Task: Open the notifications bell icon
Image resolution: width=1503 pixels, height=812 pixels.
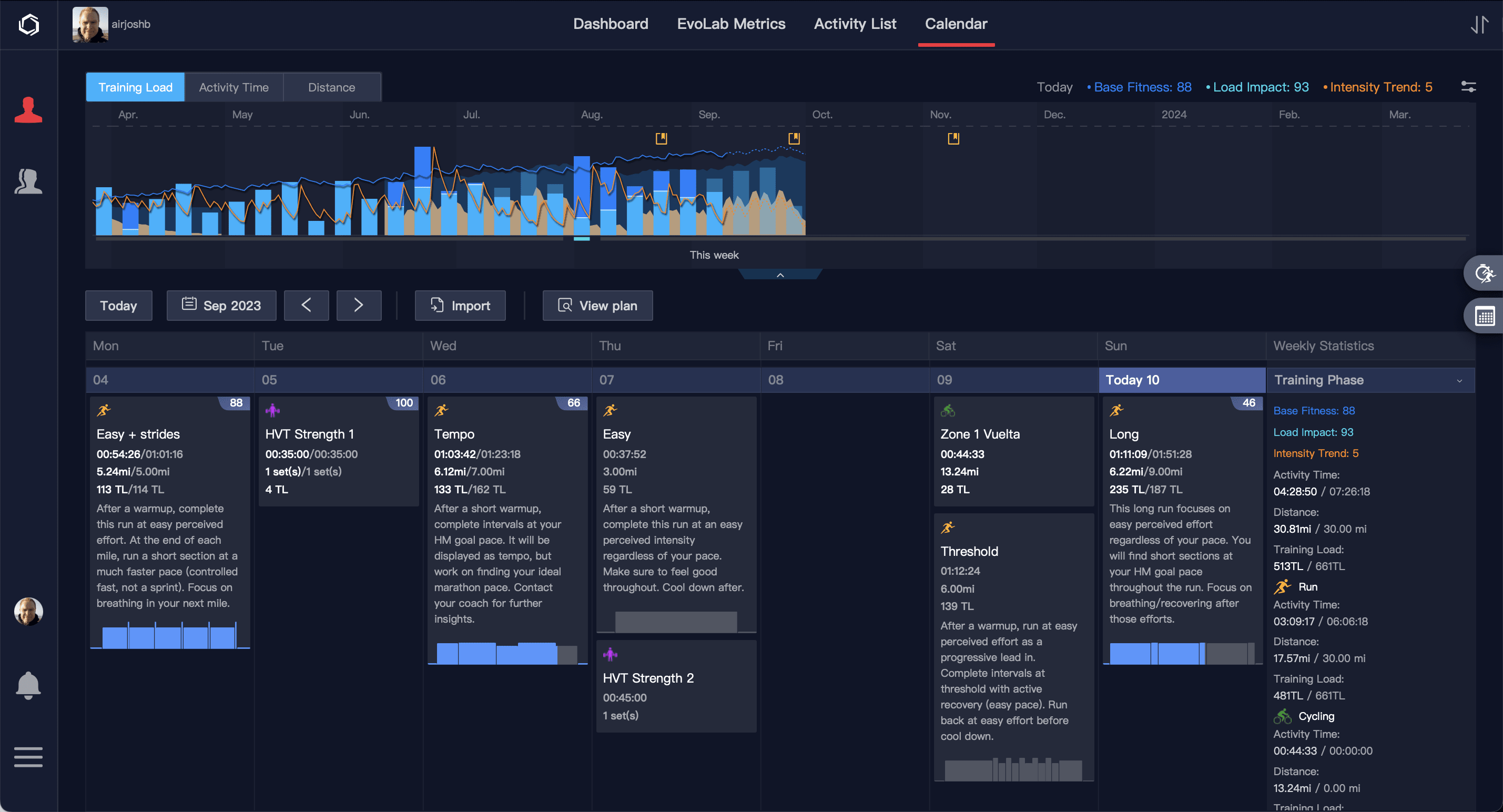Action: [x=28, y=685]
